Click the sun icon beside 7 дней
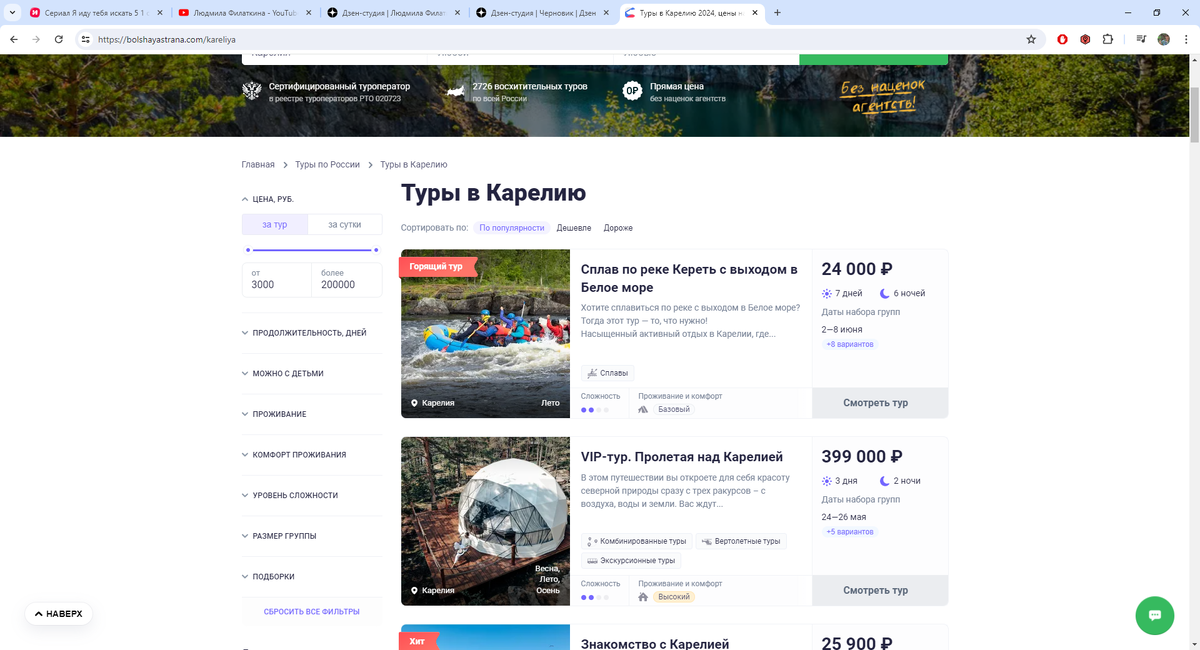Image resolution: width=1200 pixels, height=650 pixels. click(827, 293)
